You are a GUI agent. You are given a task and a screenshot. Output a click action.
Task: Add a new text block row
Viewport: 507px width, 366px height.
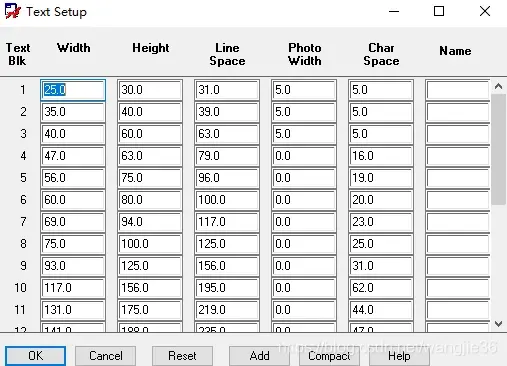click(x=259, y=356)
